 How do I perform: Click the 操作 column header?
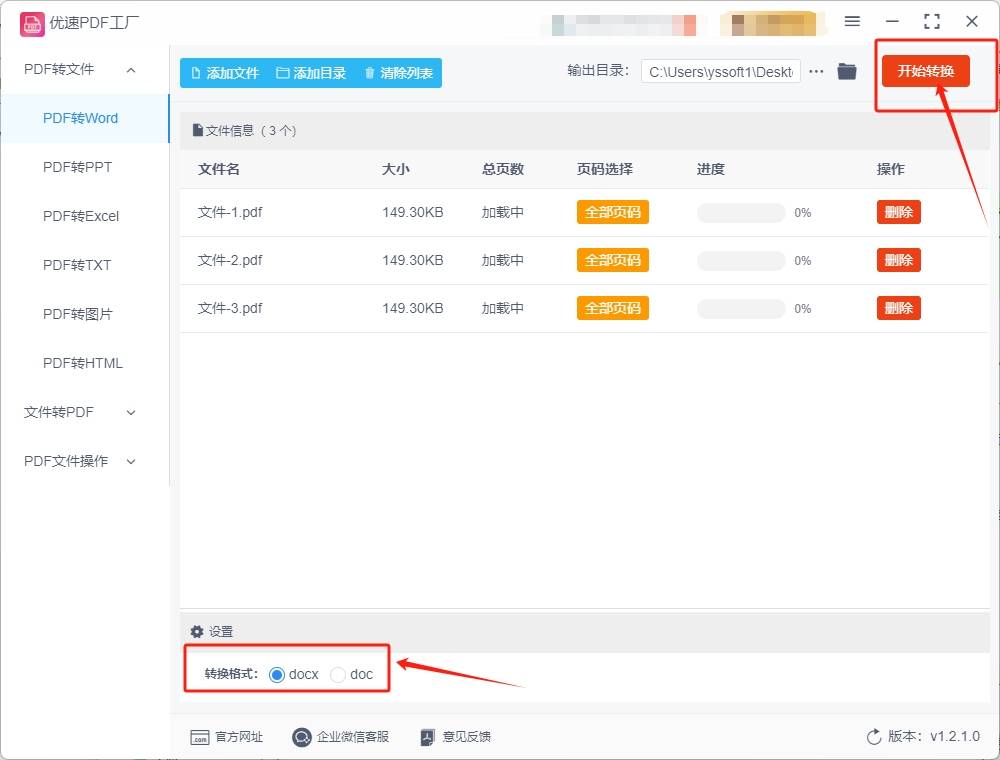[890, 169]
